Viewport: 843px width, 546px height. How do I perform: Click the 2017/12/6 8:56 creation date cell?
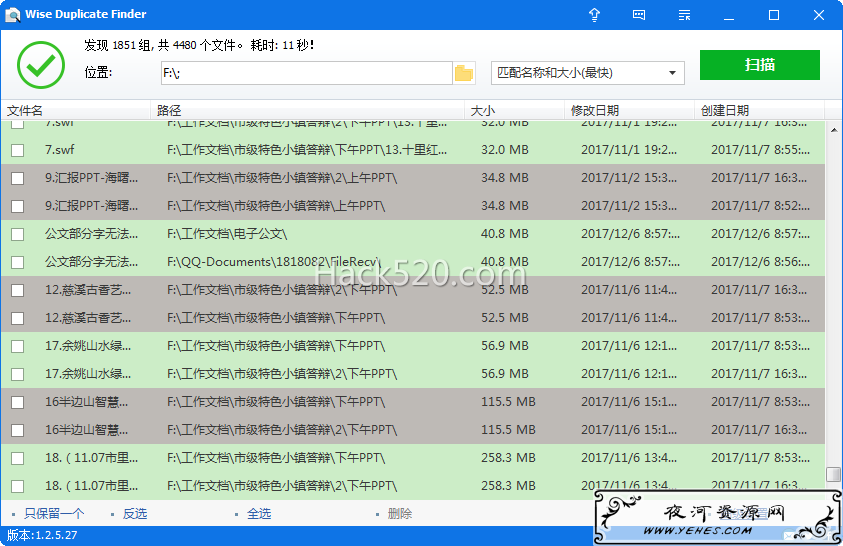coord(760,262)
